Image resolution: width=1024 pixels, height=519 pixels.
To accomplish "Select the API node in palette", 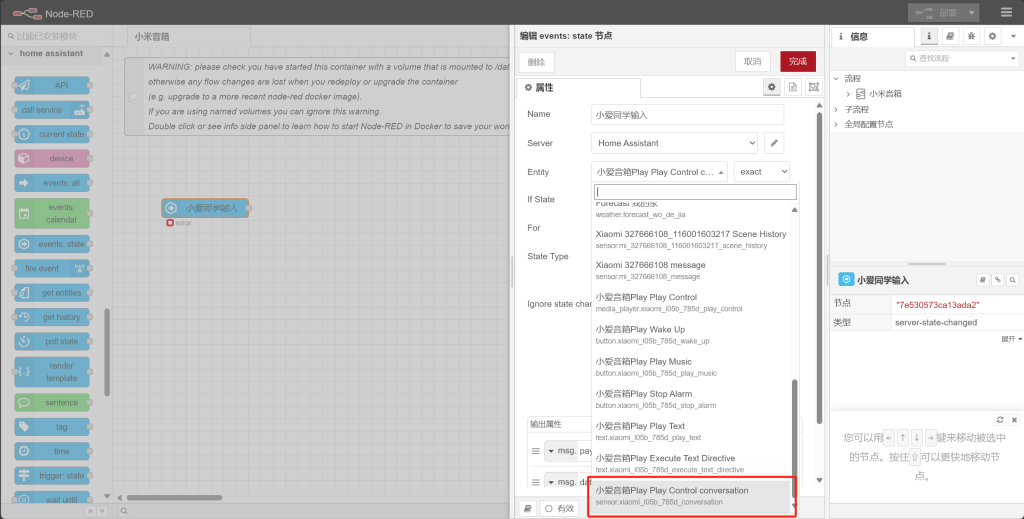I will (x=52, y=85).
